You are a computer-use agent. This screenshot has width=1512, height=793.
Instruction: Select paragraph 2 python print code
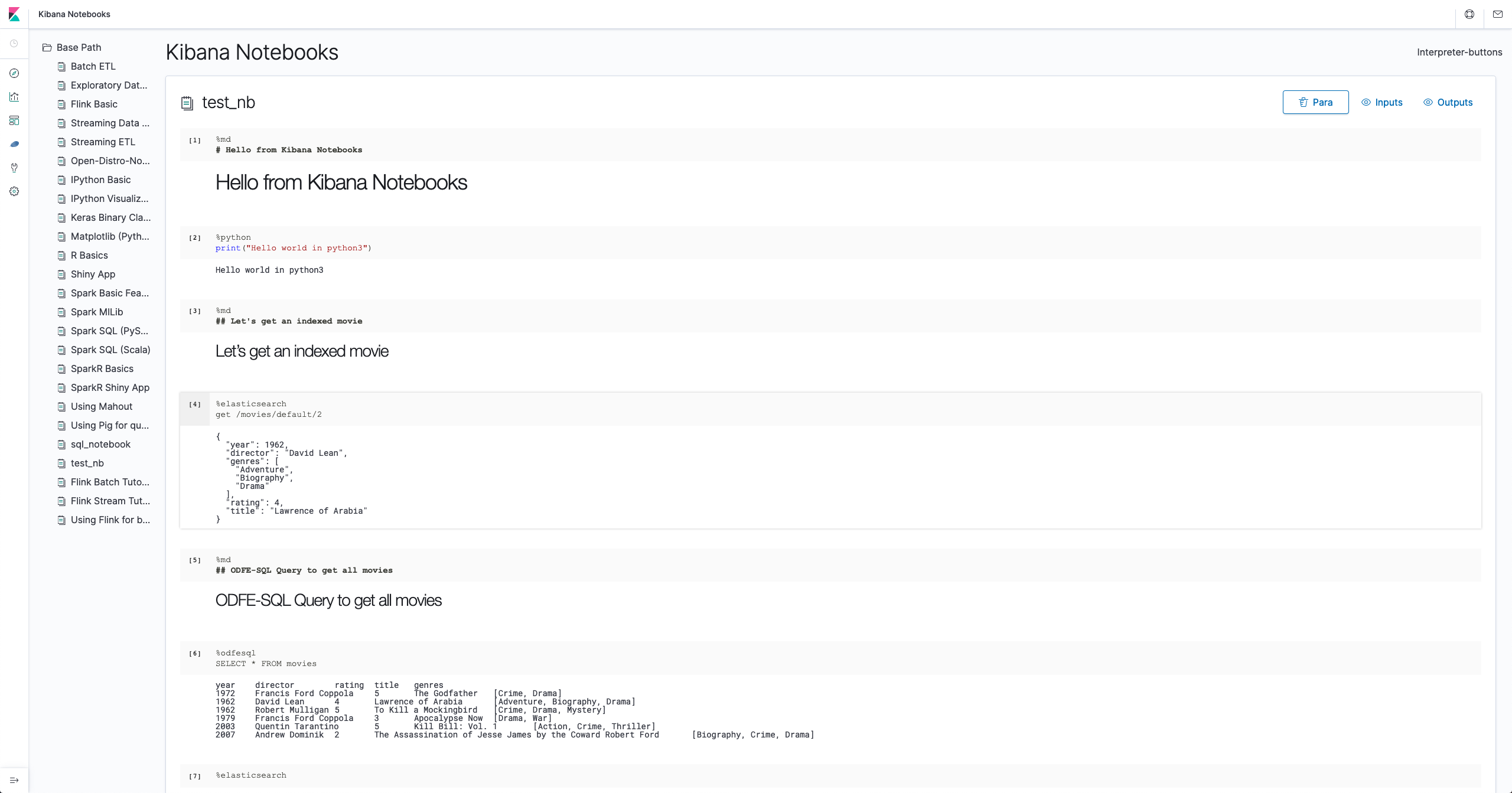point(294,248)
